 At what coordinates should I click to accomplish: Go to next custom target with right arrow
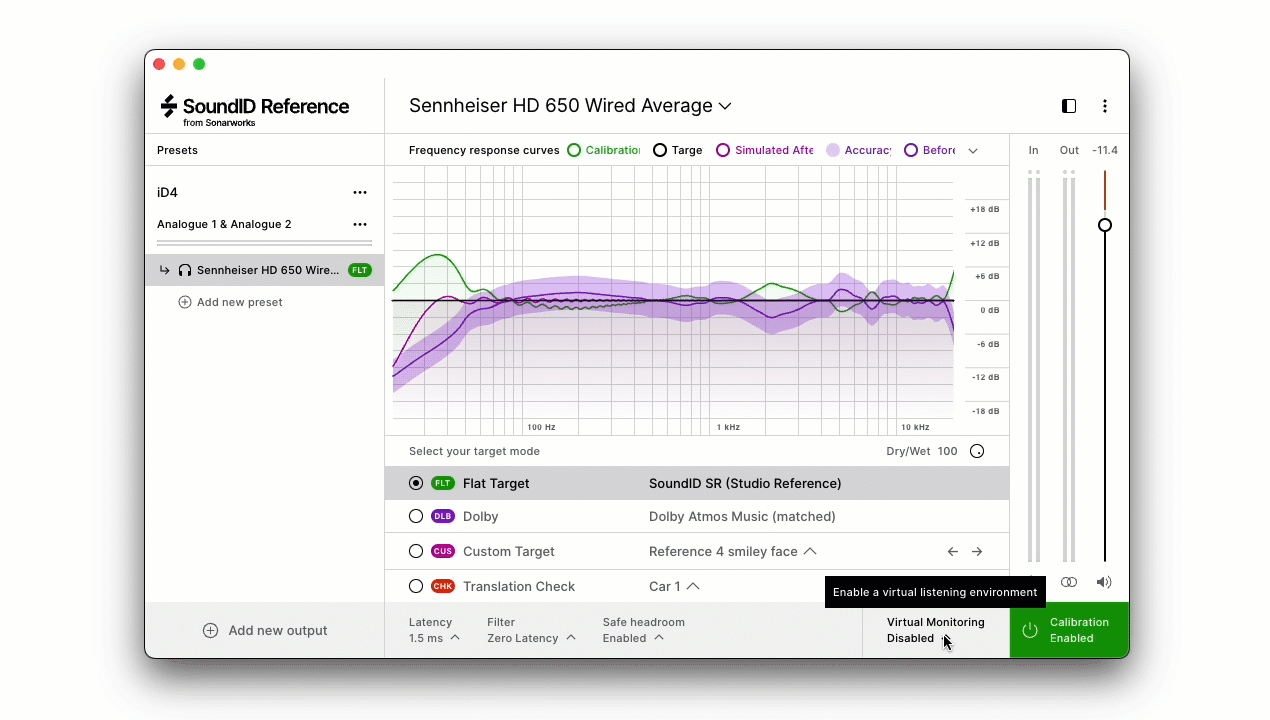[x=977, y=551]
